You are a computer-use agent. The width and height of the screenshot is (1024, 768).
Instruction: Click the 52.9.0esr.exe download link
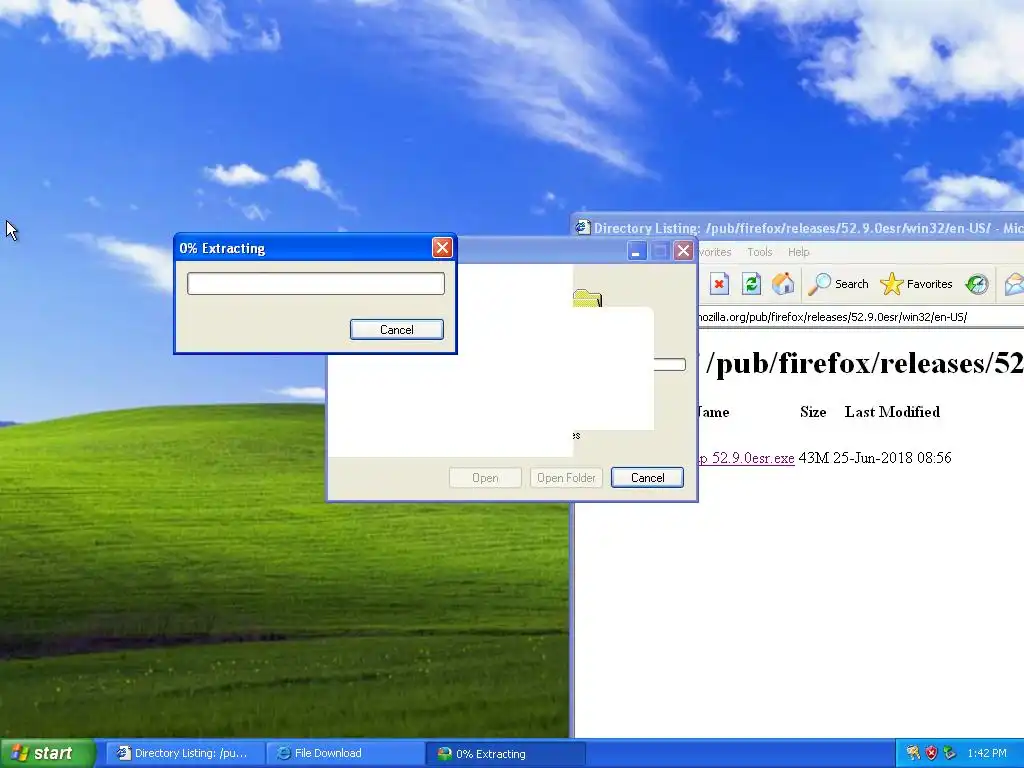746,458
